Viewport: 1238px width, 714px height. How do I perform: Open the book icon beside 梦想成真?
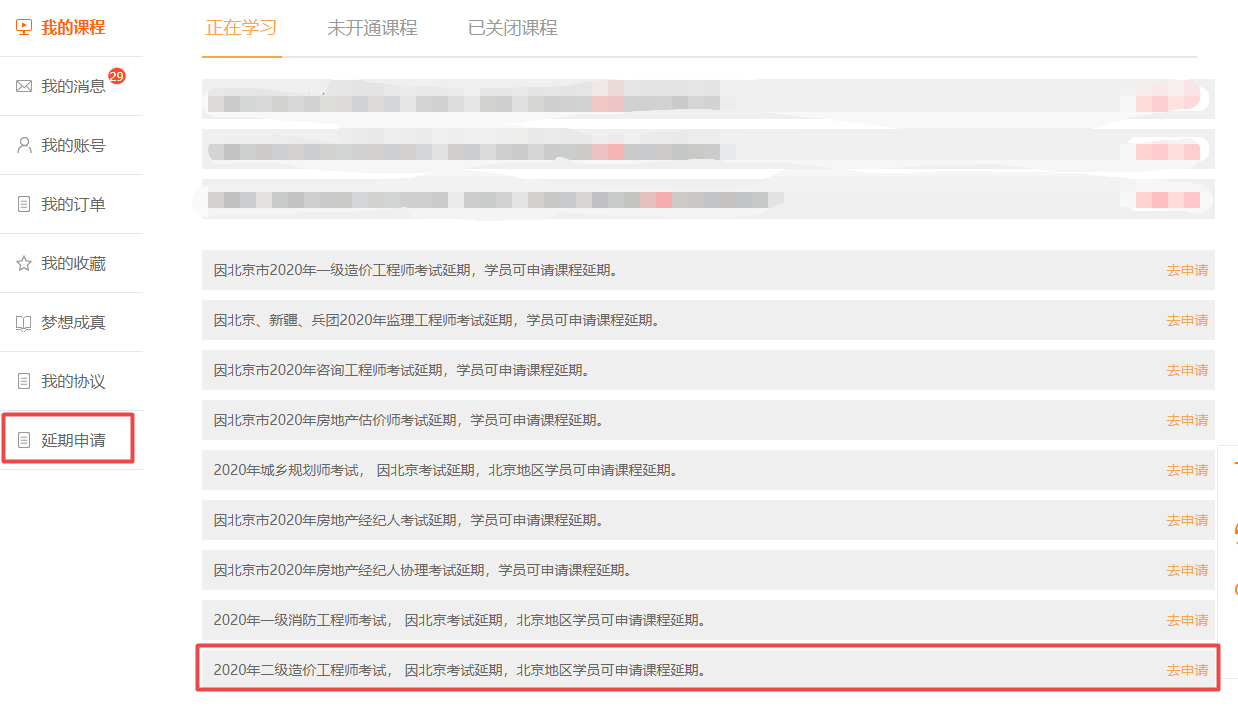pos(23,321)
